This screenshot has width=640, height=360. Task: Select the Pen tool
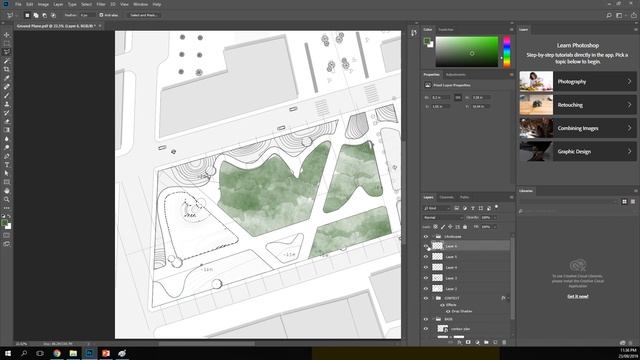tap(7, 156)
